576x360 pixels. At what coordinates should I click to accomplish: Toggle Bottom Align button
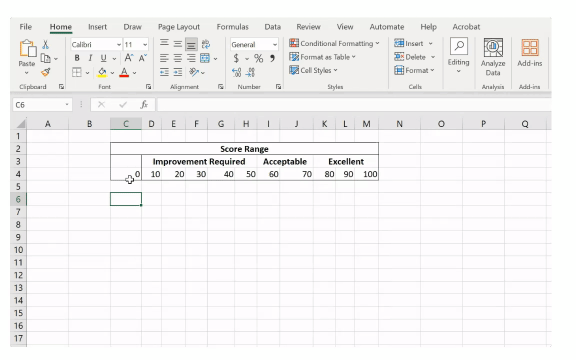coord(191,44)
